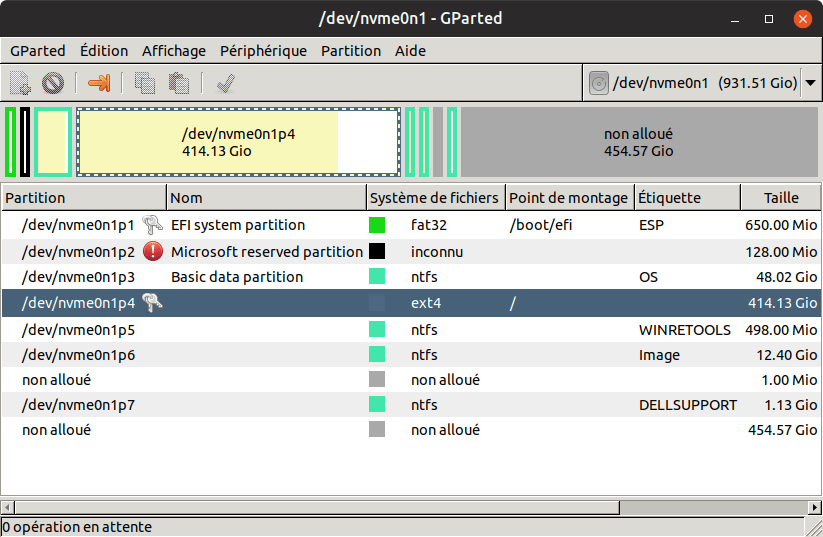Click the key icon on nvme0n1p1 row
Screen dimensions: 823x537
(x=152, y=225)
